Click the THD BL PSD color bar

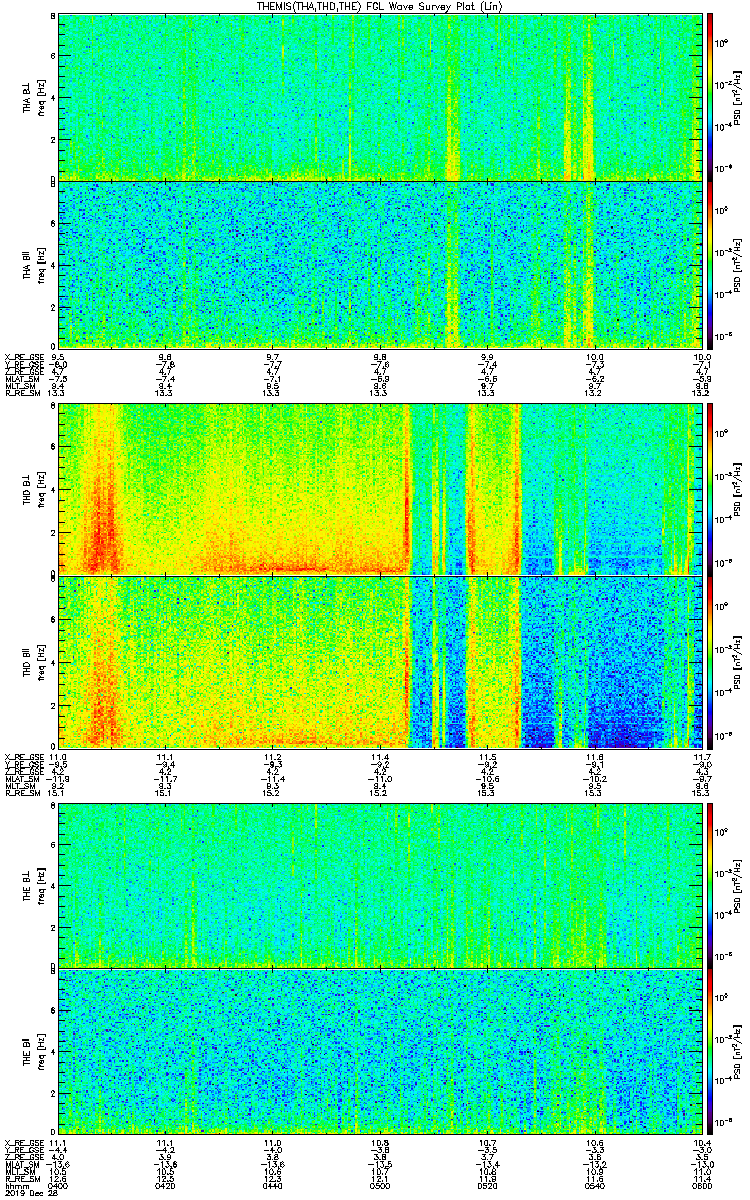click(710, 488)
